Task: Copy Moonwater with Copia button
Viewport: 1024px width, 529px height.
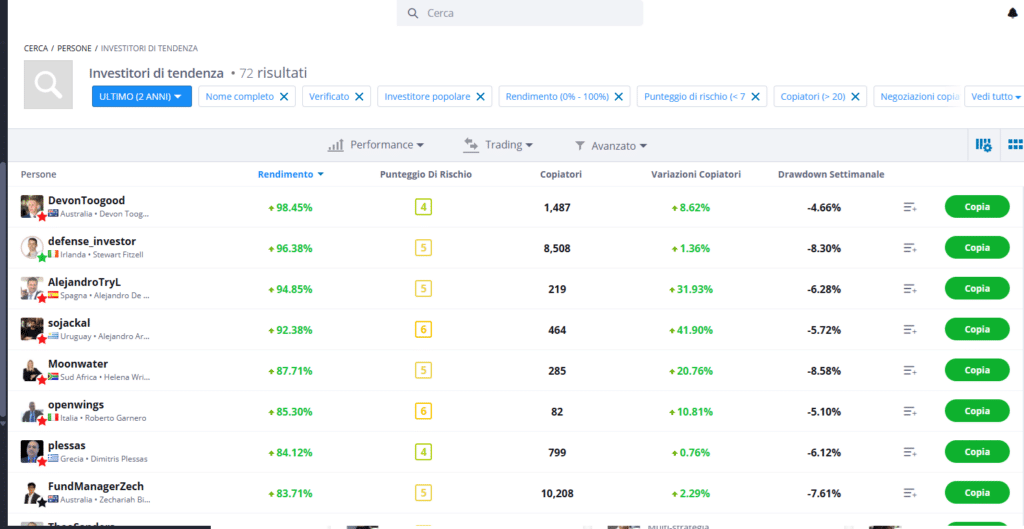Action: coord(977,370)
